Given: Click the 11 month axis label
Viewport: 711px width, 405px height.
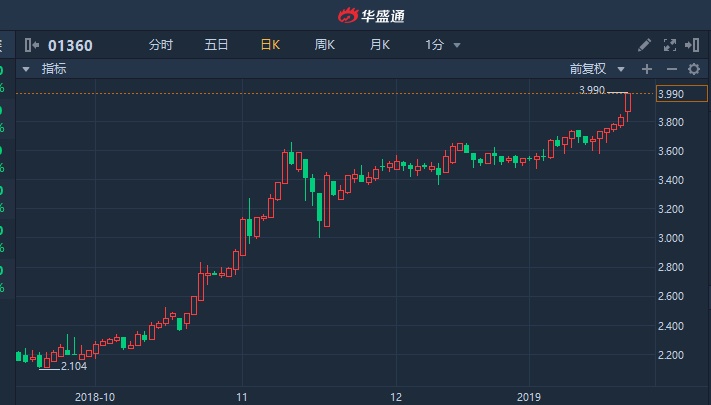Looking at the screenshot, I should coord(242,397).
